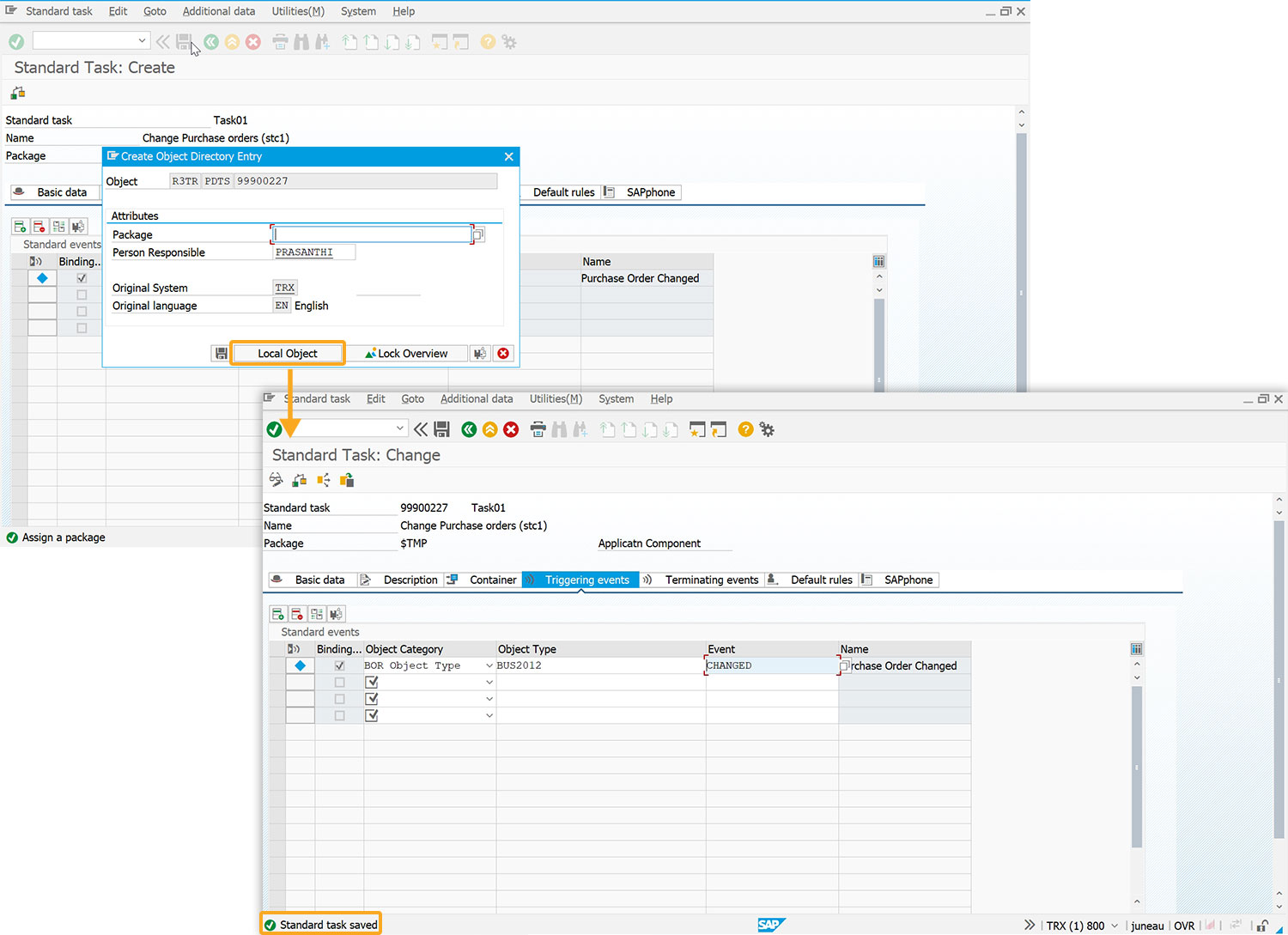
Task: Tick Binding checkbox in fourth row of Change window
Action: click(340, 716)
